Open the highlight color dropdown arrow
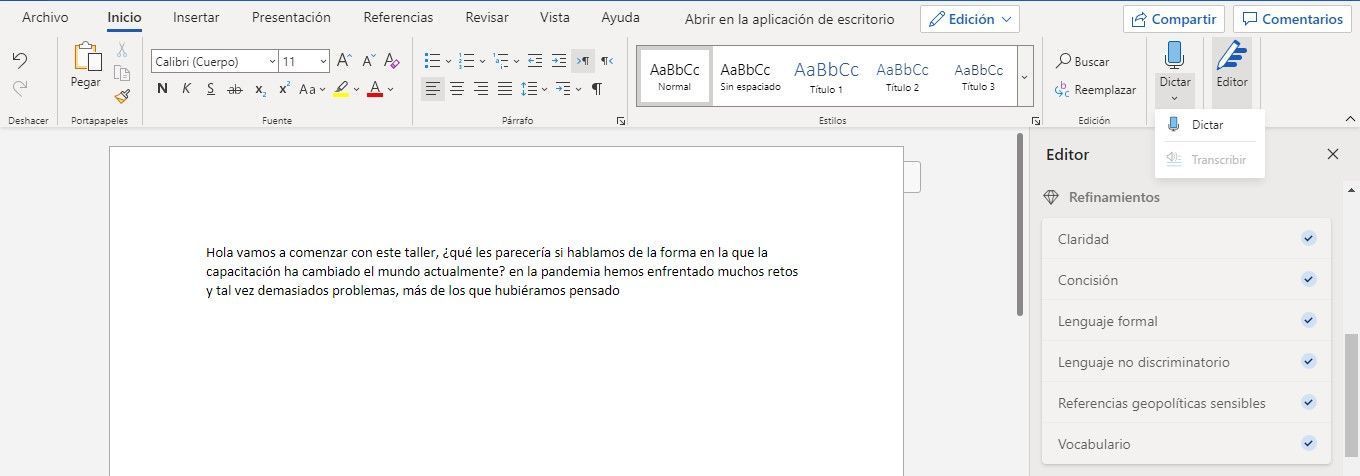 pyautogui.click(x=356, y=89)
